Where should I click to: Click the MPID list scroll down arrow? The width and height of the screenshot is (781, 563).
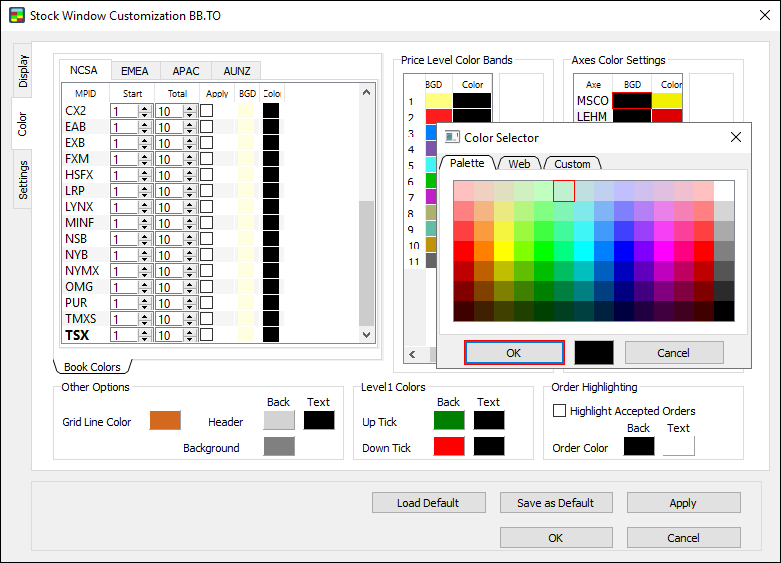[x=366, y=335]
